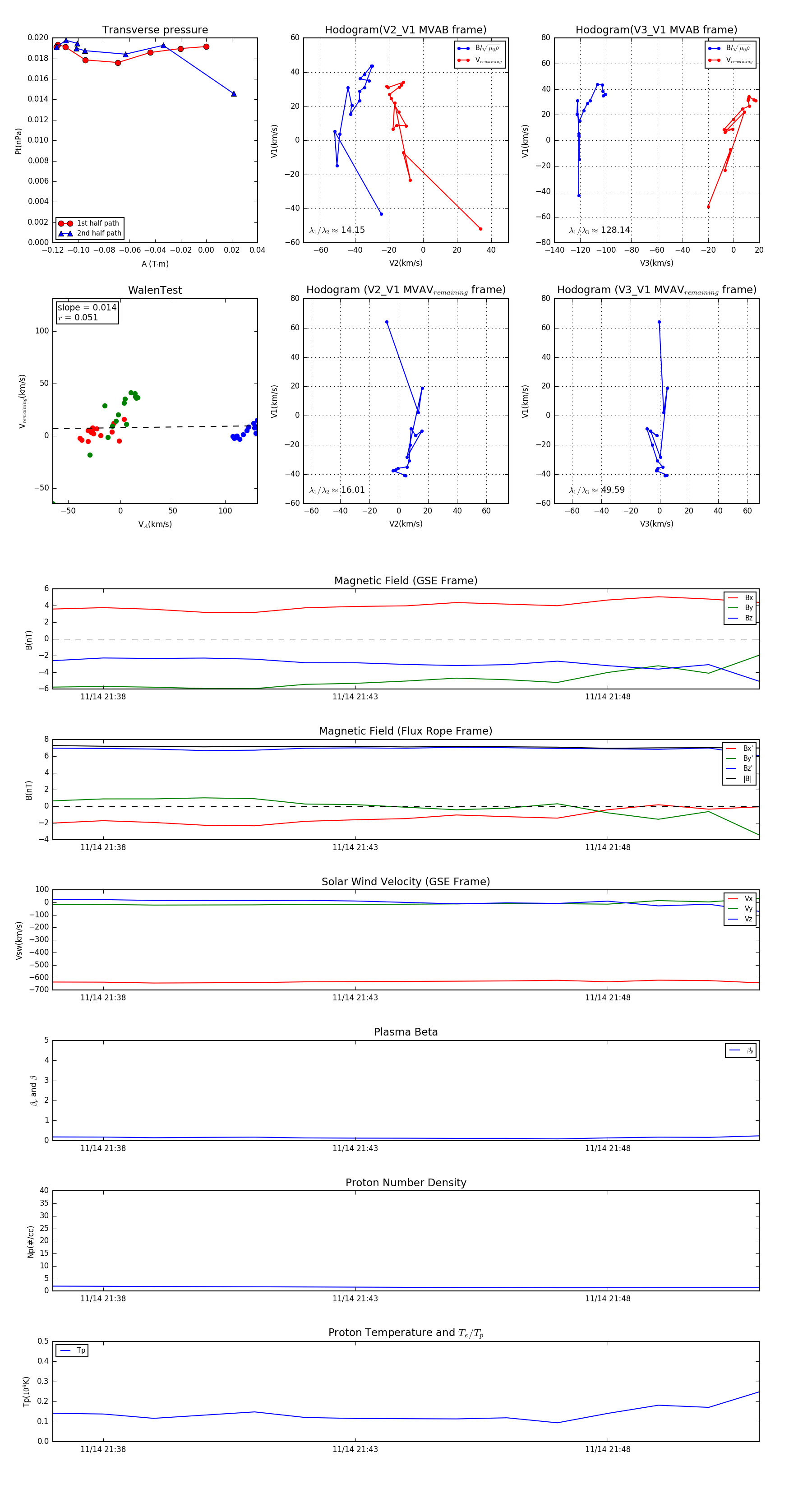Click the '2nd half path' legend entry
This screenshot has width=812, height=1489.
pos(90,234)
